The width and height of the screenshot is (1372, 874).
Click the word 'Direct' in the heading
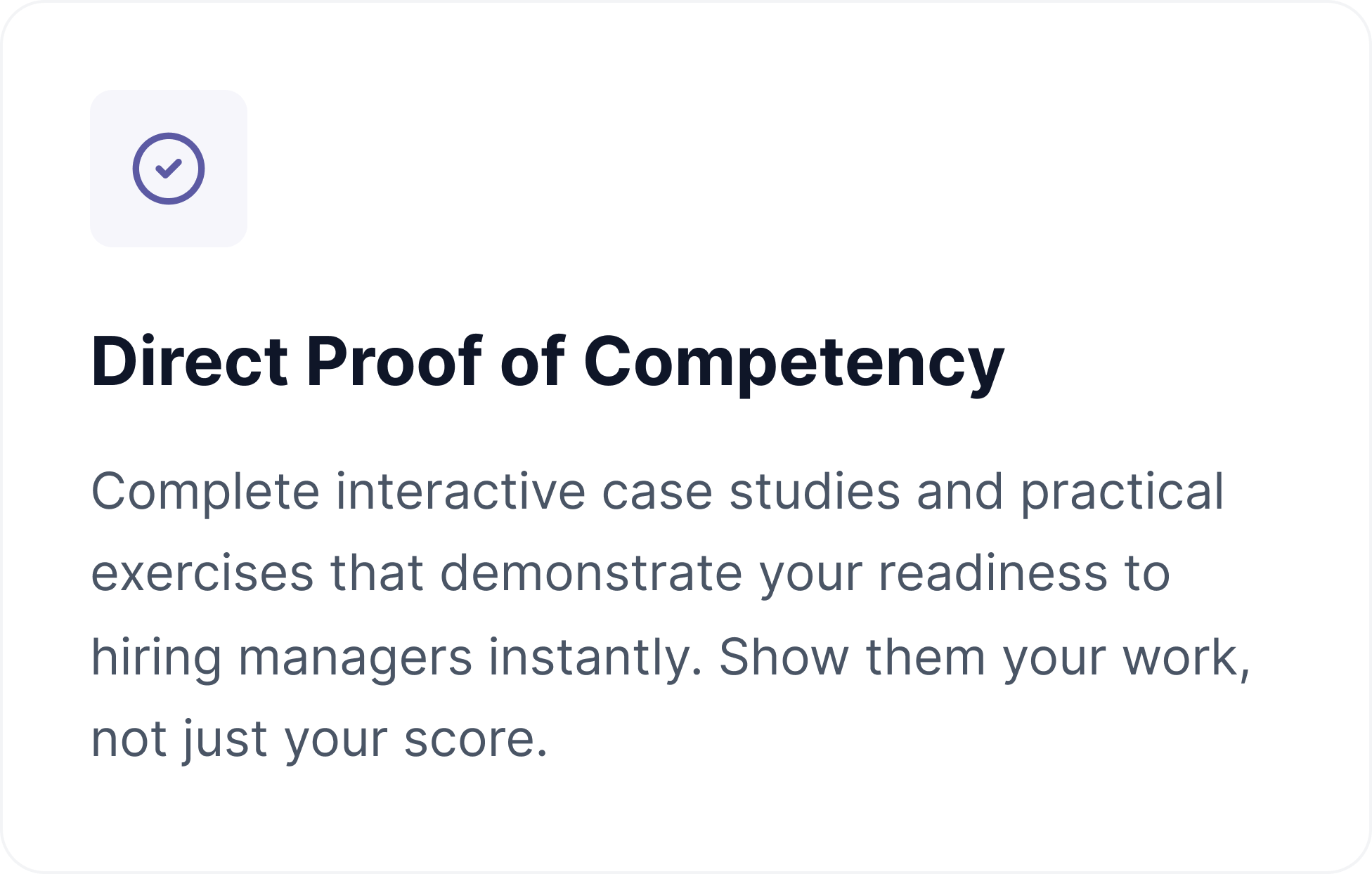[x=190, y=361]
